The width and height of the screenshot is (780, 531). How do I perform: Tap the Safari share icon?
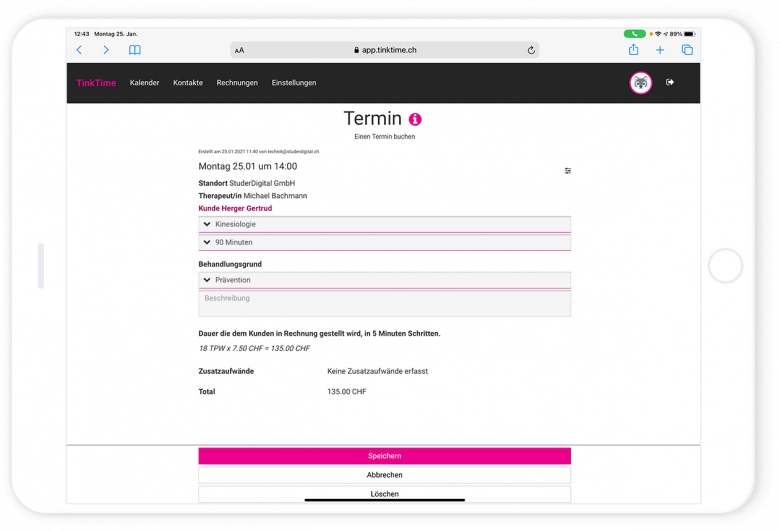click(x=633, y=50)
